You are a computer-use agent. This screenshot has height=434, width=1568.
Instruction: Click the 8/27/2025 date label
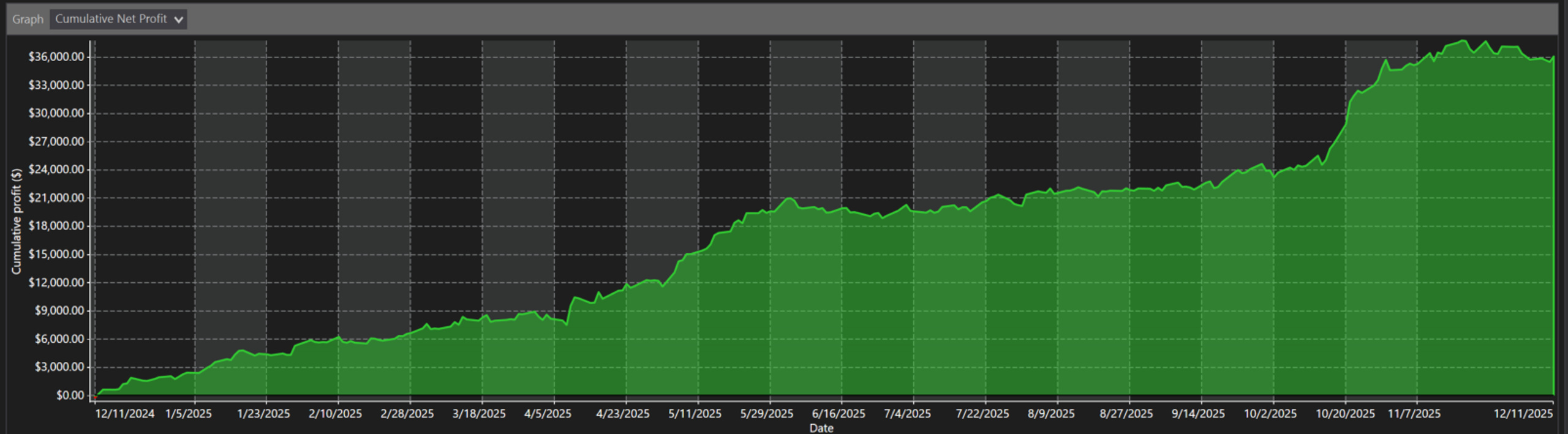[1126, 414]
